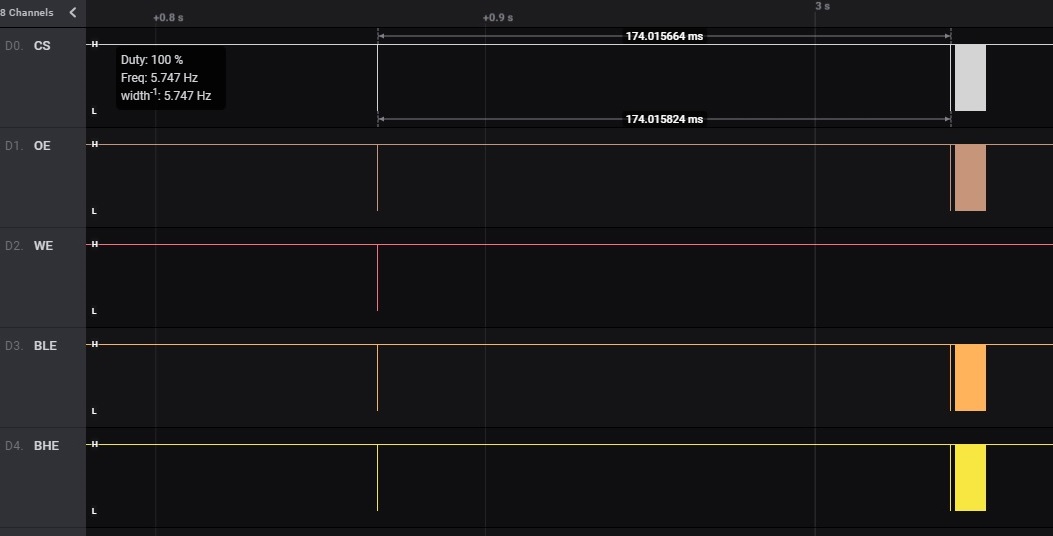Viewport: 1053px width, 536px height.
Task: Click the Duty: 100 % tooltip readout
Action: coord(152,60)
